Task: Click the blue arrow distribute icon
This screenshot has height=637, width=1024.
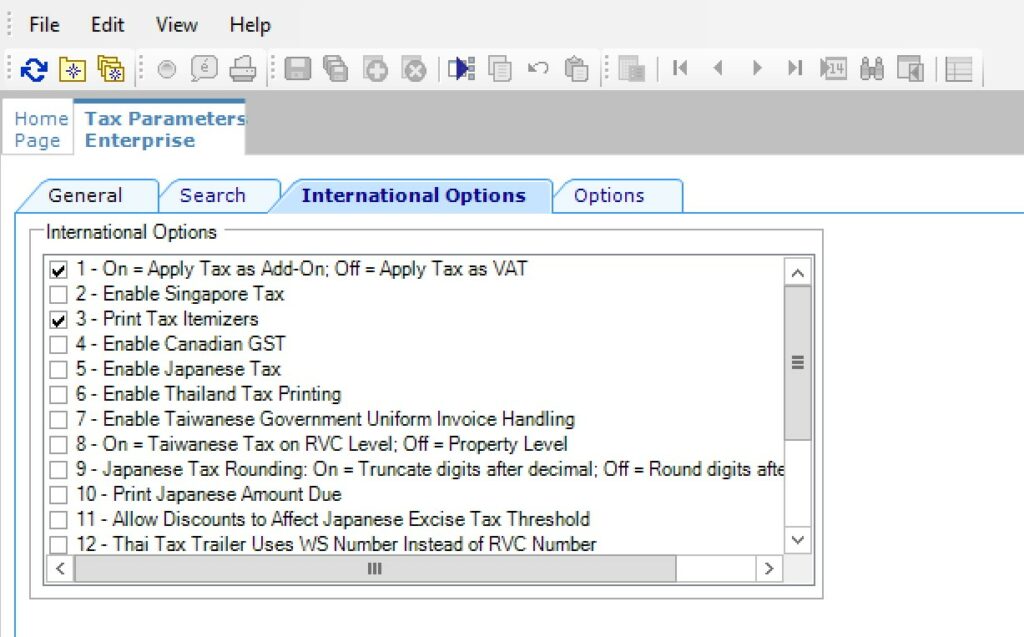Action: click(x=462, y=69)
